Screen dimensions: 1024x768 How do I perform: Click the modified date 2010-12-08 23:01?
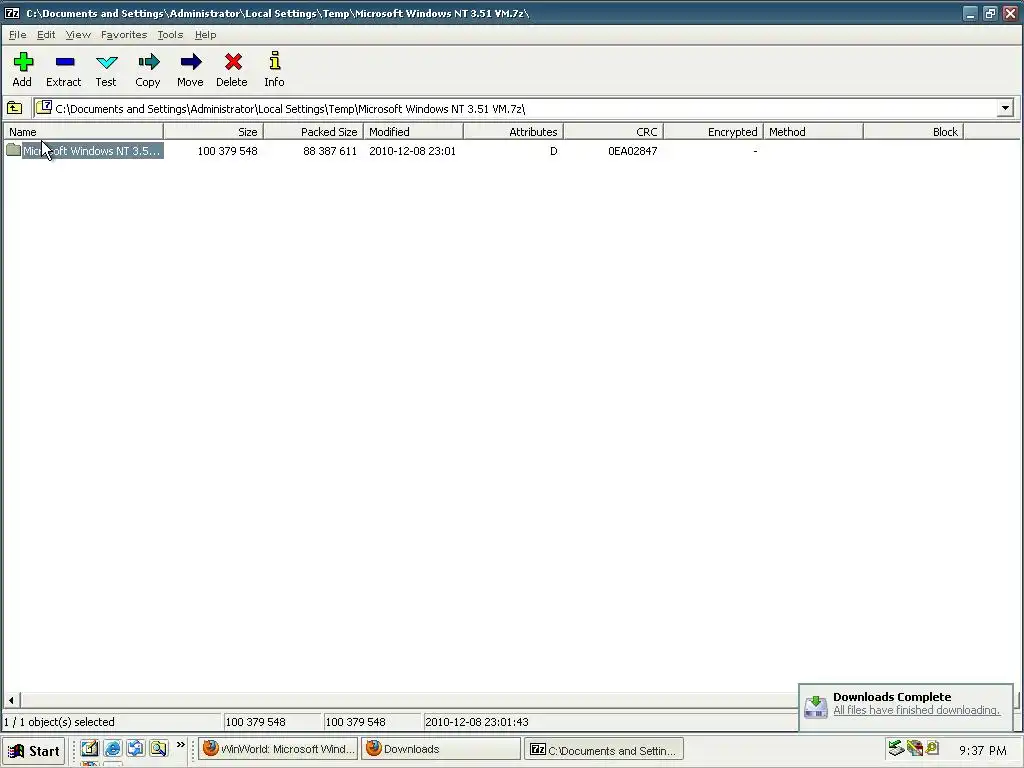point(412,151)
